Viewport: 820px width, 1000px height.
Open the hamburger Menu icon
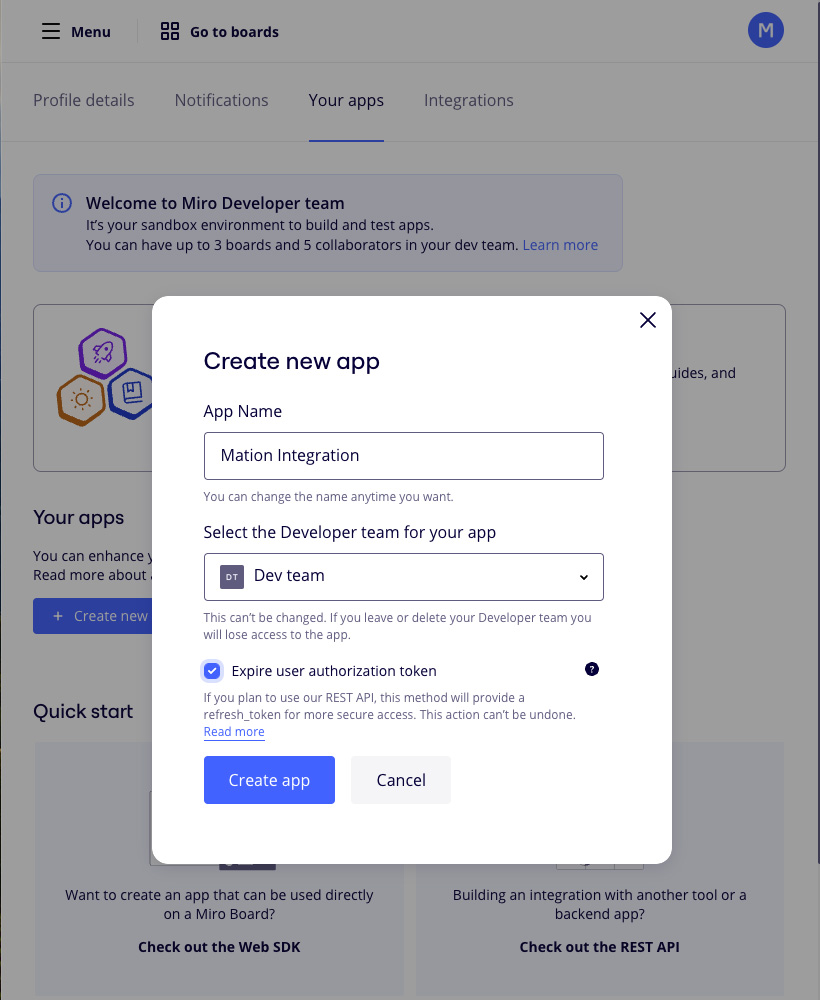click(51, 31)
